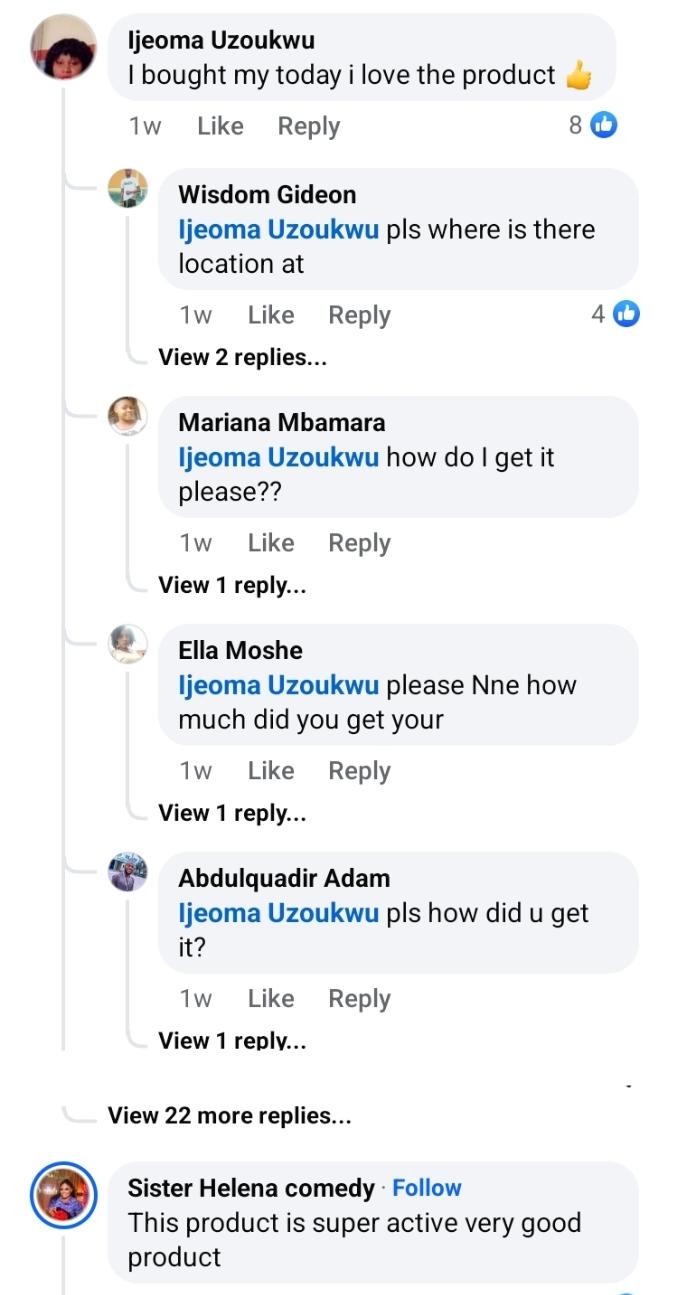Open Abdulquadir Adam's avatar
694x1295 pixels.
tap(128, 872)
